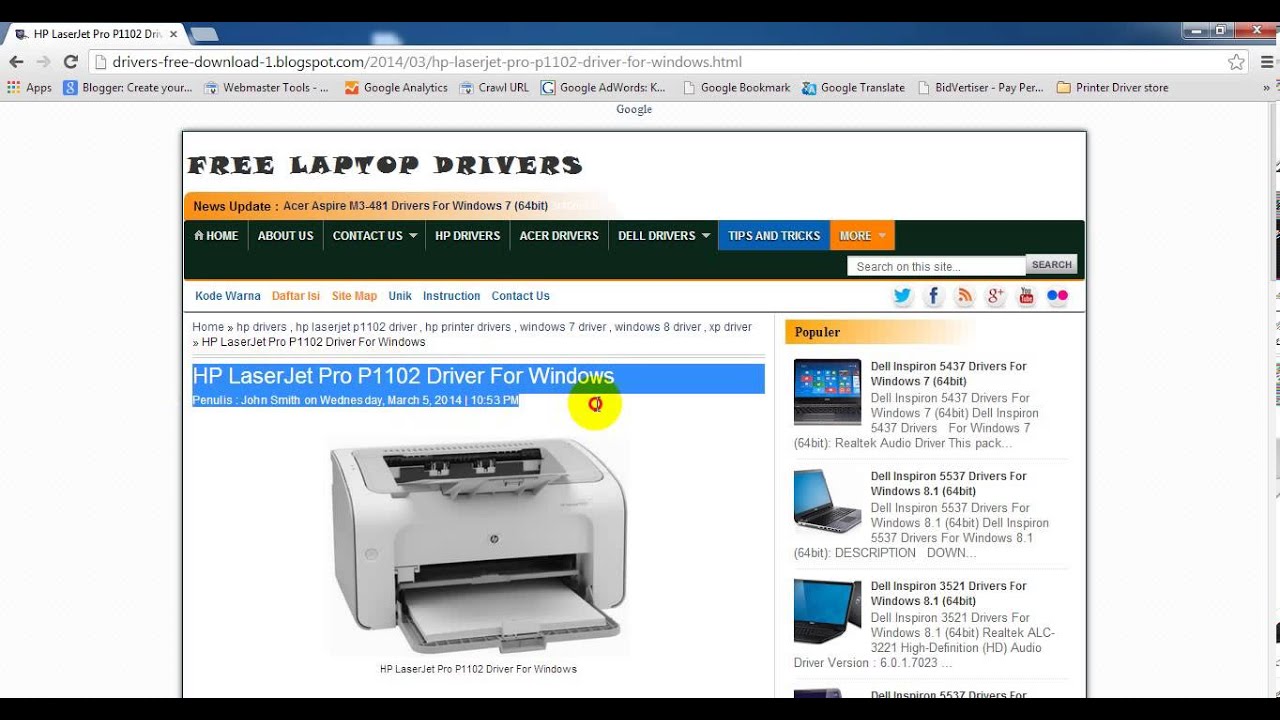Open the Daftar Isi link
Viewport: 1280px width, 720px height.
[x=296, y=296]
